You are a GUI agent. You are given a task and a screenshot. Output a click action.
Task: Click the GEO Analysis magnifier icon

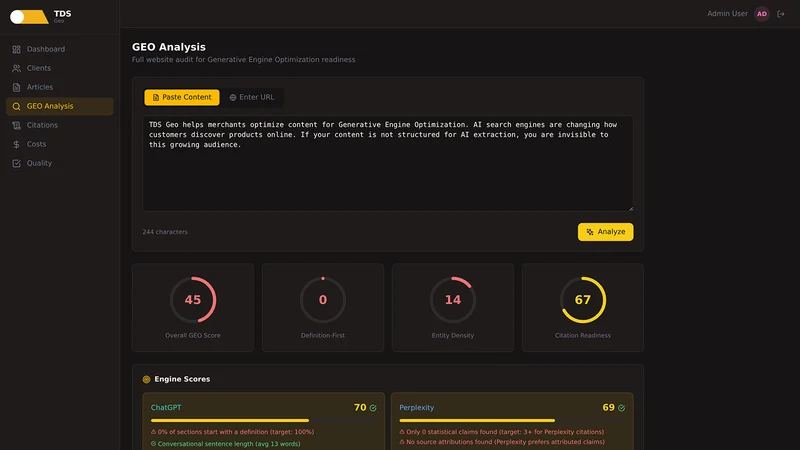(16, 106)
